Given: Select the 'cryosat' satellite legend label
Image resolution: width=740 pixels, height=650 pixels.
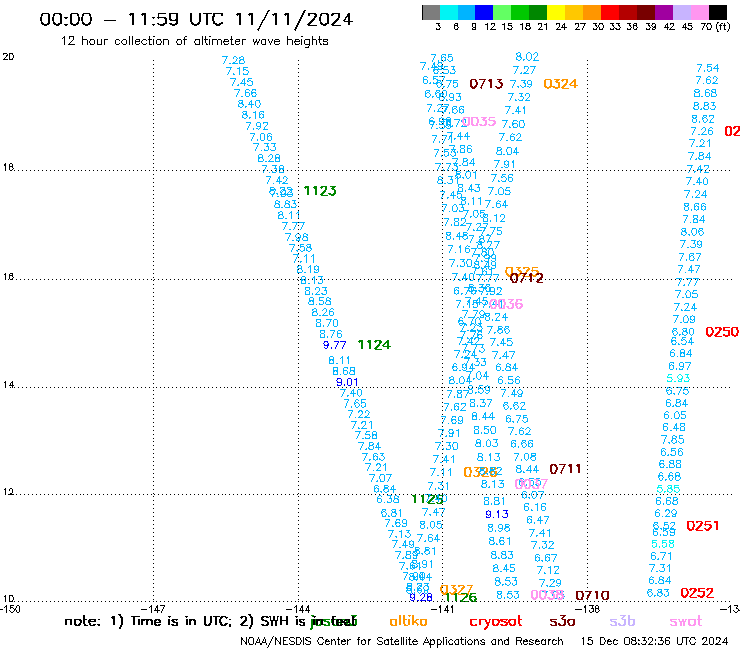Looking at the screenshot, I should 496,622.
